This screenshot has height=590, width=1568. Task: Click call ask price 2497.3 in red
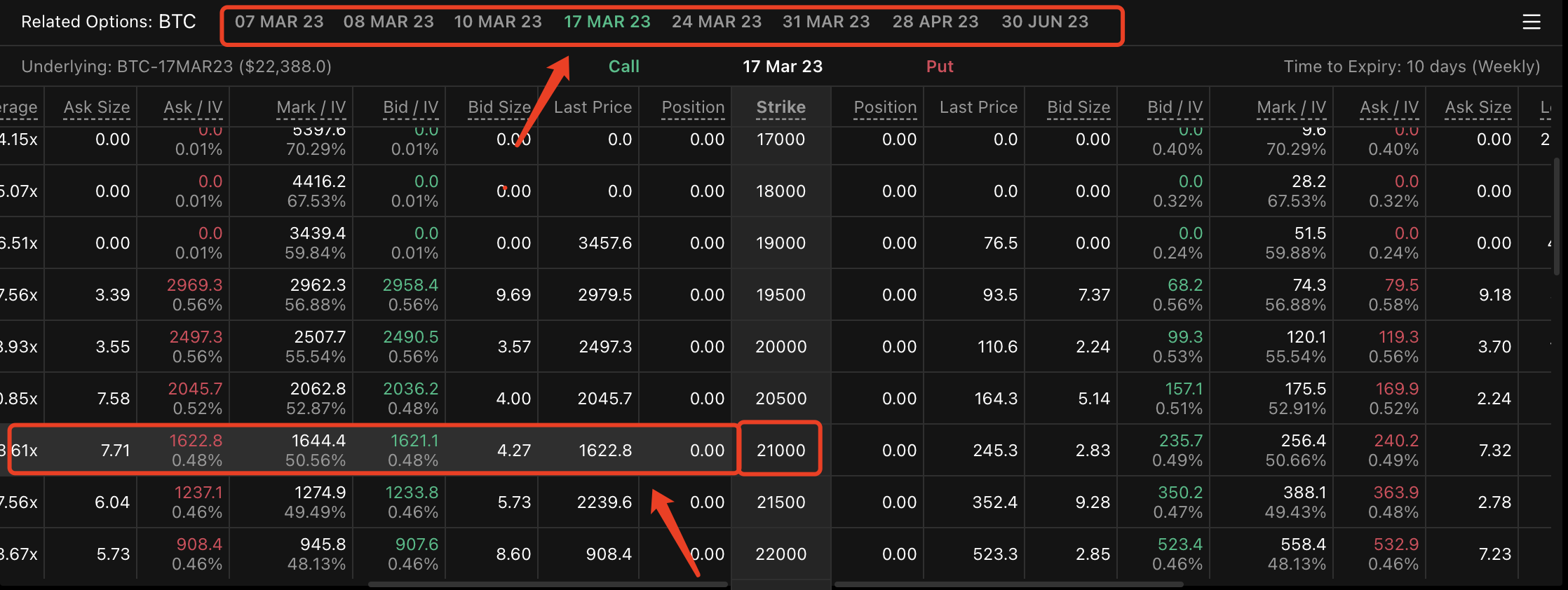click(196, 337)
